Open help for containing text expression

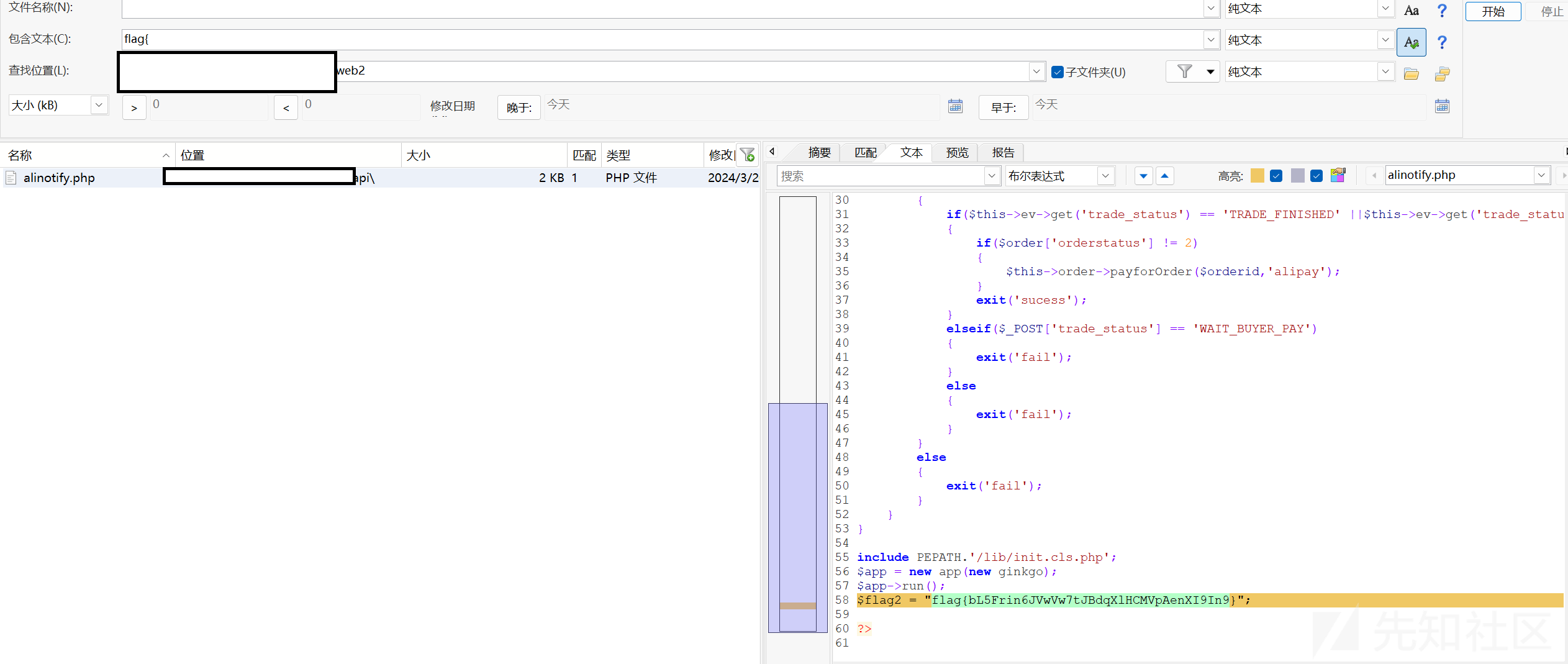click(x=1442, y=42)
